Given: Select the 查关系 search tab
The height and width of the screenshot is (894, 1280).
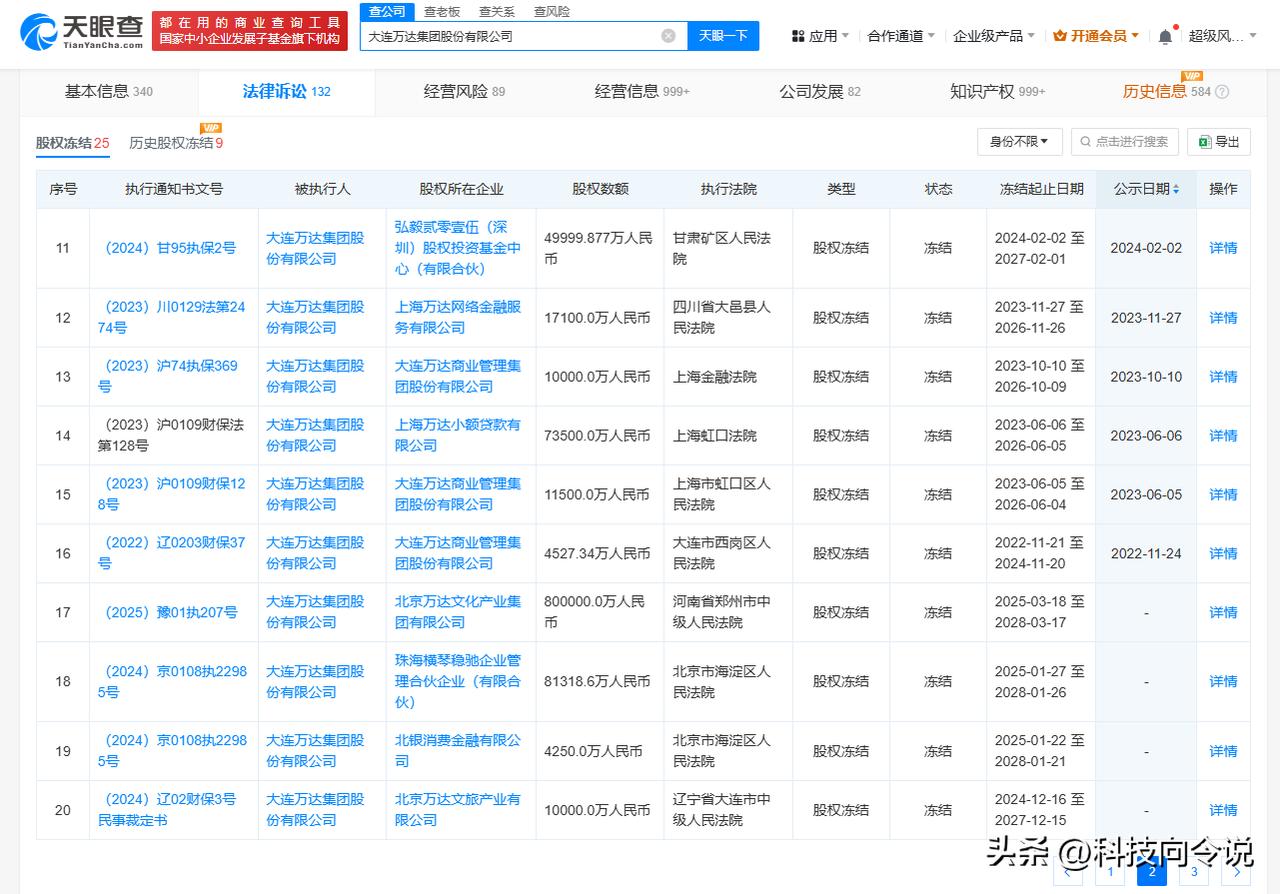Looking at the screenshot, I should [x=497, y=12].
